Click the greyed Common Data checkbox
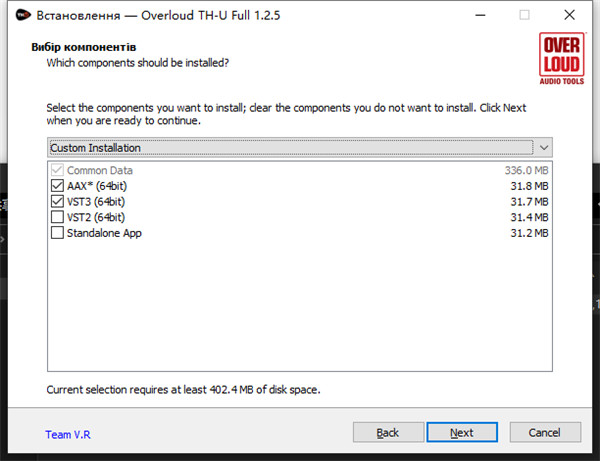600x461 pixels. [x=57, y=170]
